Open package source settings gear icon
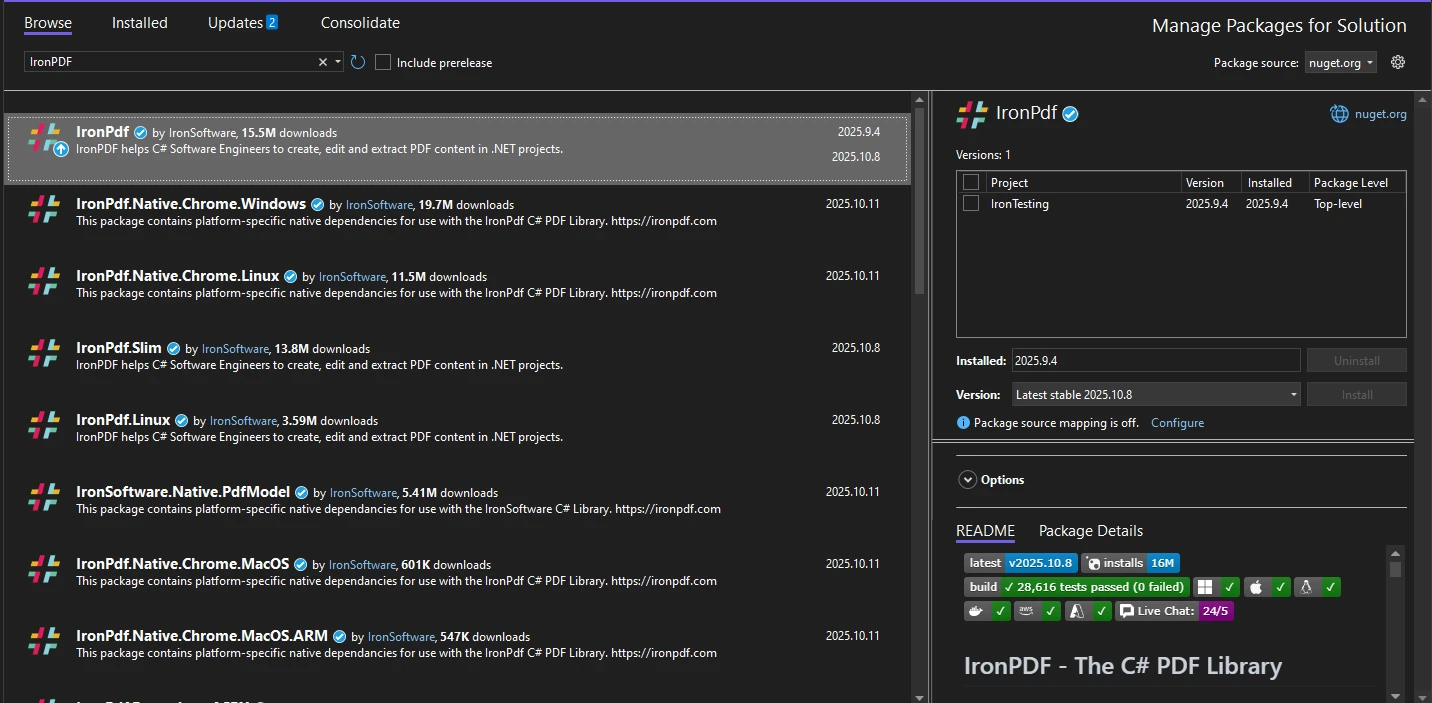This screenshot has width=1432, height=703. (1398, 62)
